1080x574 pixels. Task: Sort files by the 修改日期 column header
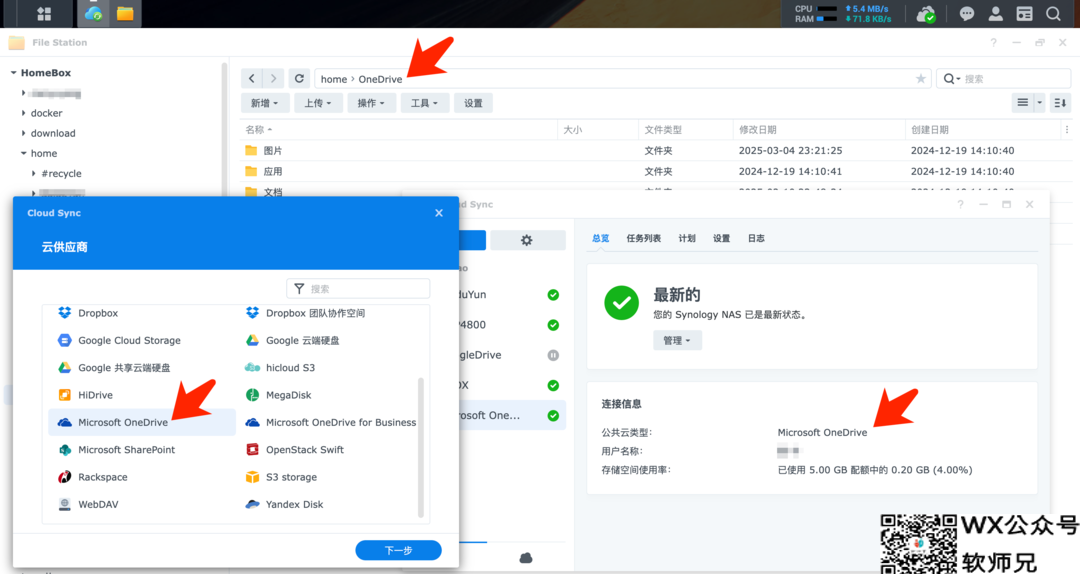click(818, 130)
